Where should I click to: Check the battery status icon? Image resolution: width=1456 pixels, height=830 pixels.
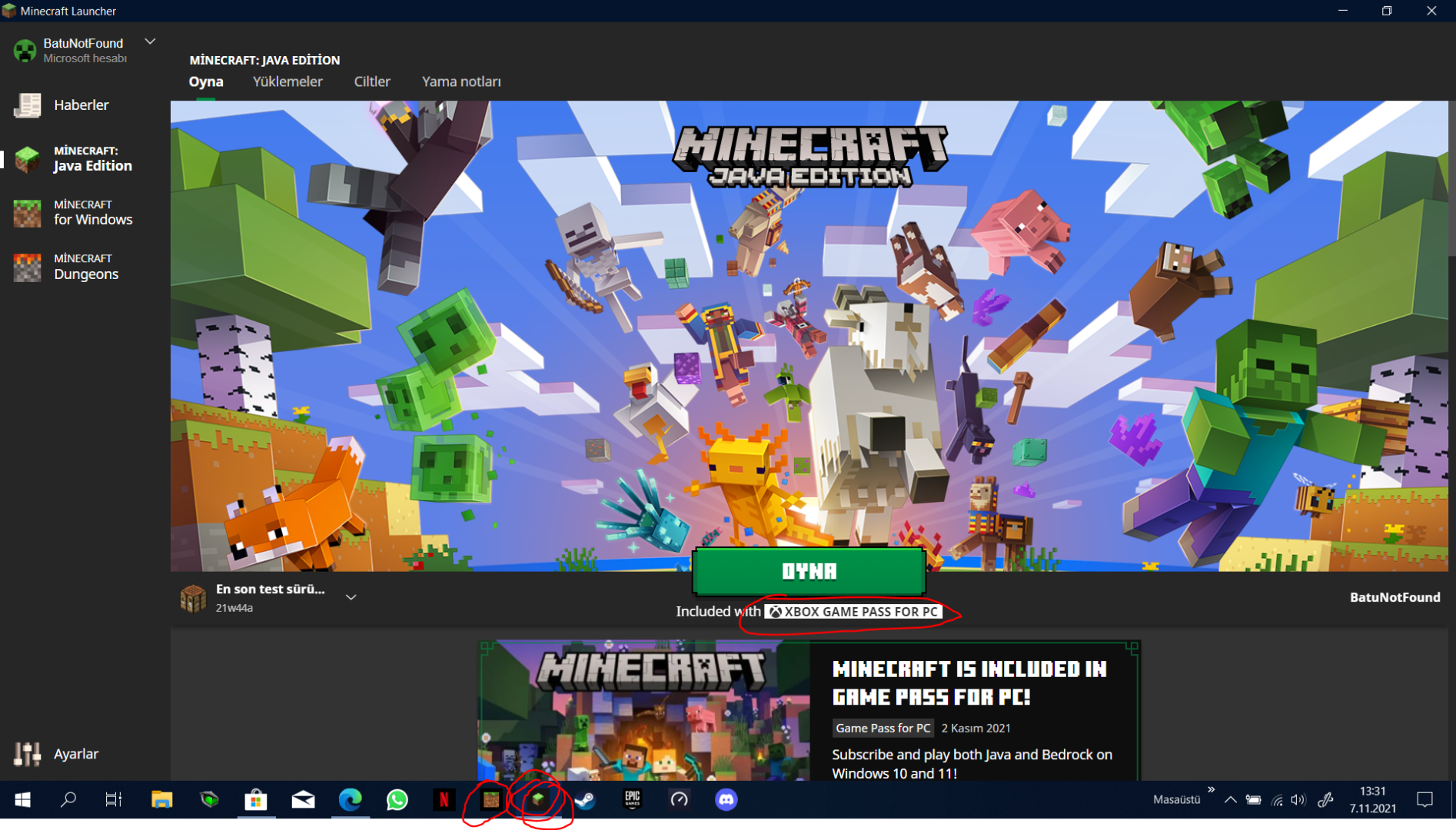(x=1253, y=800)
